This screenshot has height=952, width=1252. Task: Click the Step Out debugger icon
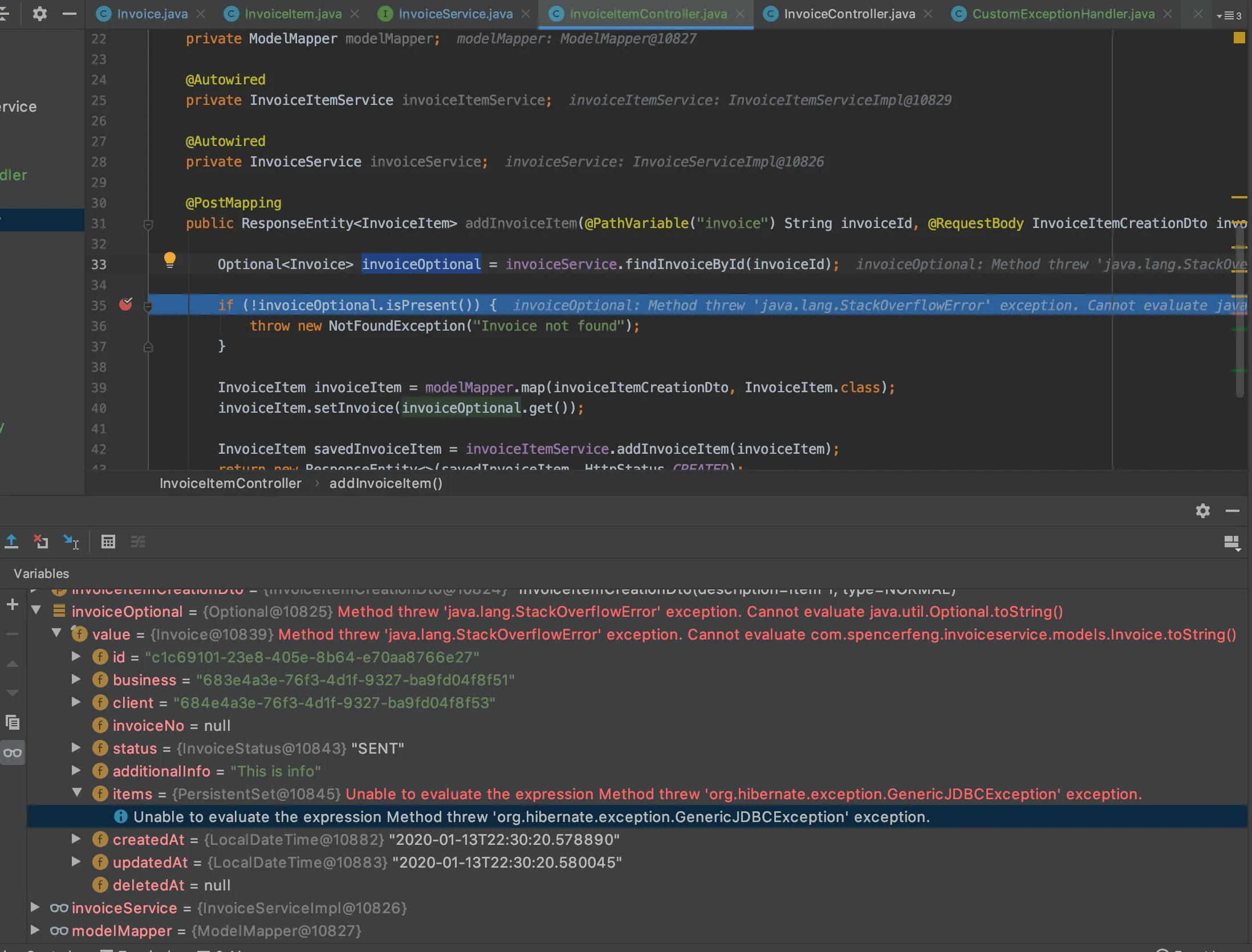pyautogui.click(x=11, y=542)
